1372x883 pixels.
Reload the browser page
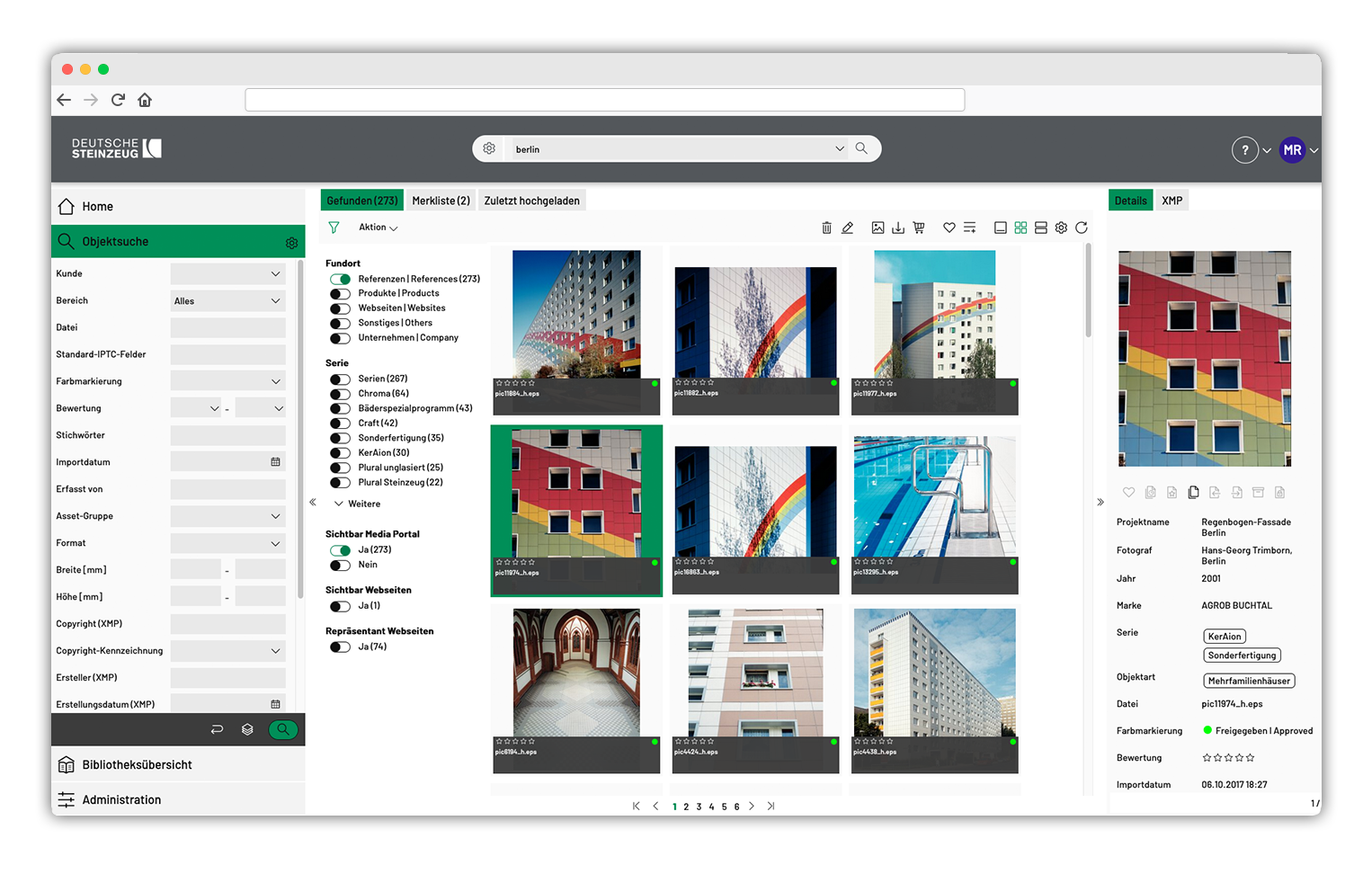[x=118, y=100]
